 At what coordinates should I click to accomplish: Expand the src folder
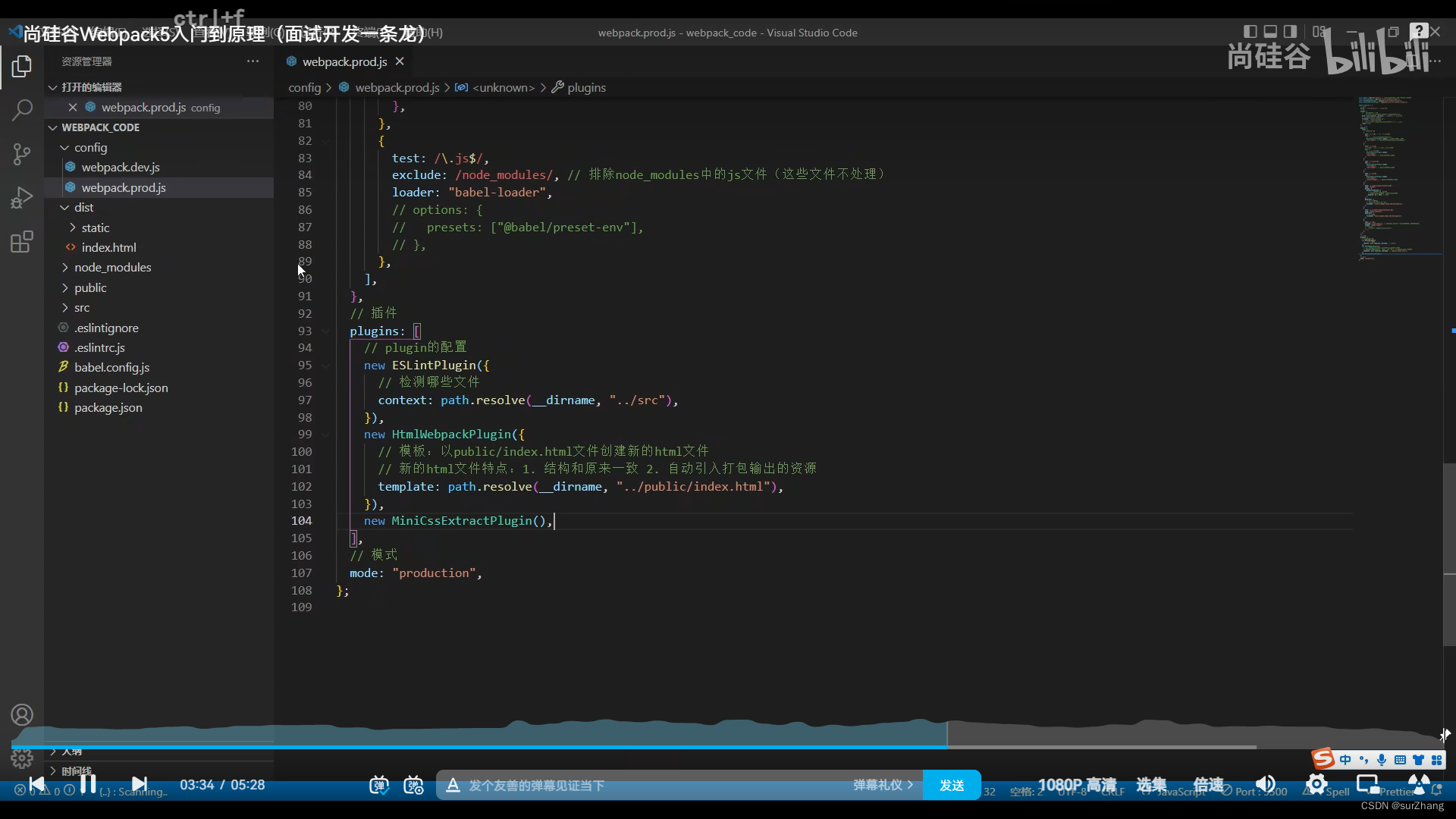[65, 308]
